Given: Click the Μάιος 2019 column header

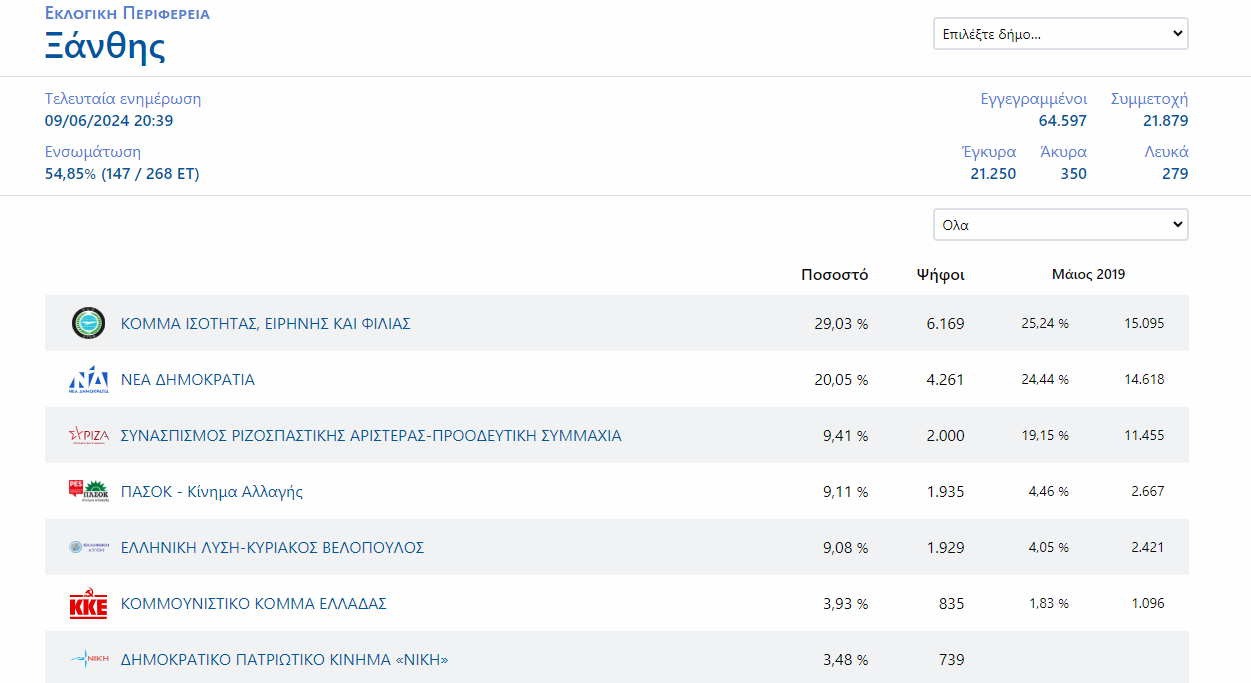Looking at the screenshot, I should pos(1088,274).
